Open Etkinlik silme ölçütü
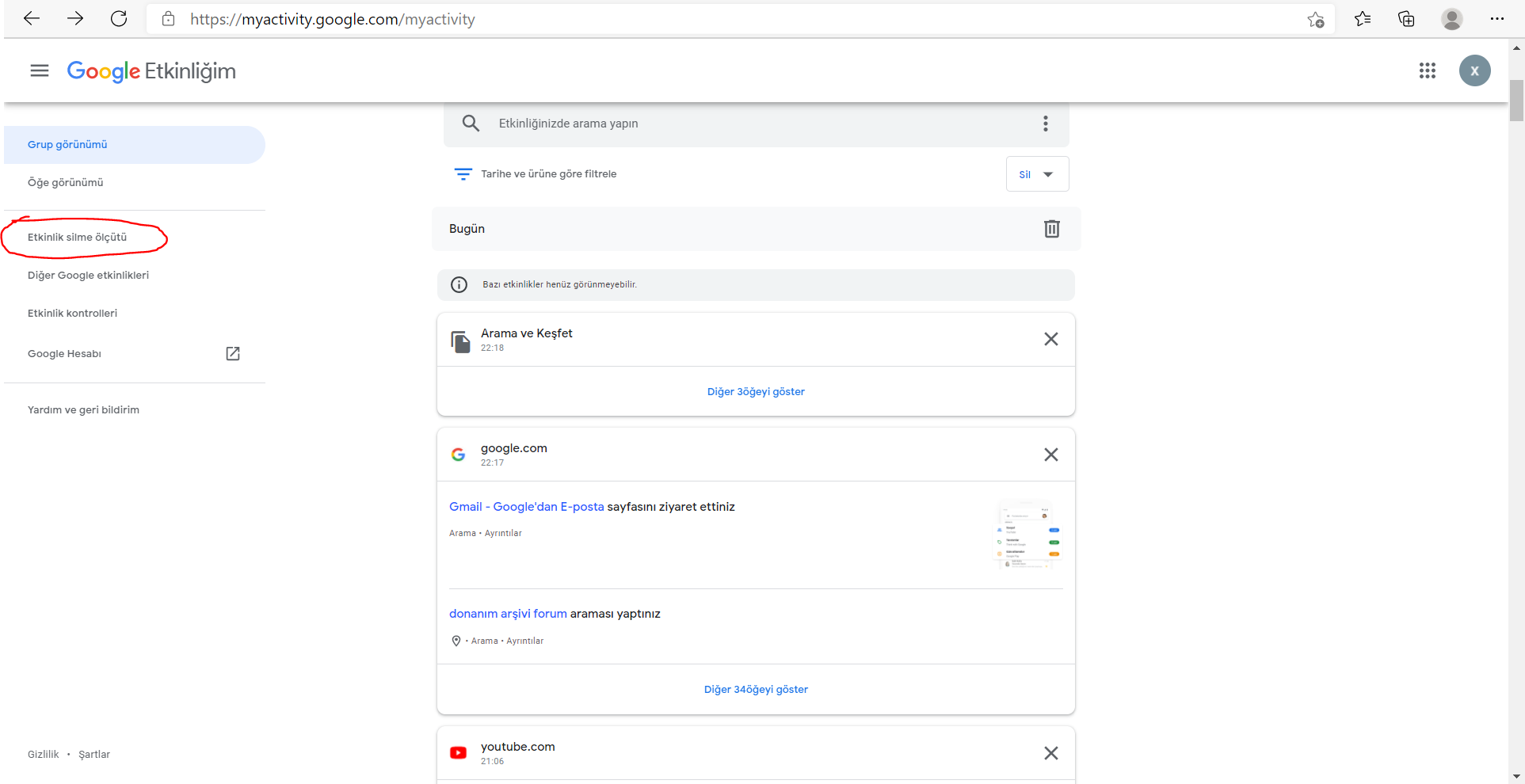The width and height of the screenshot is (1525, 784). (x=78, y=238)
